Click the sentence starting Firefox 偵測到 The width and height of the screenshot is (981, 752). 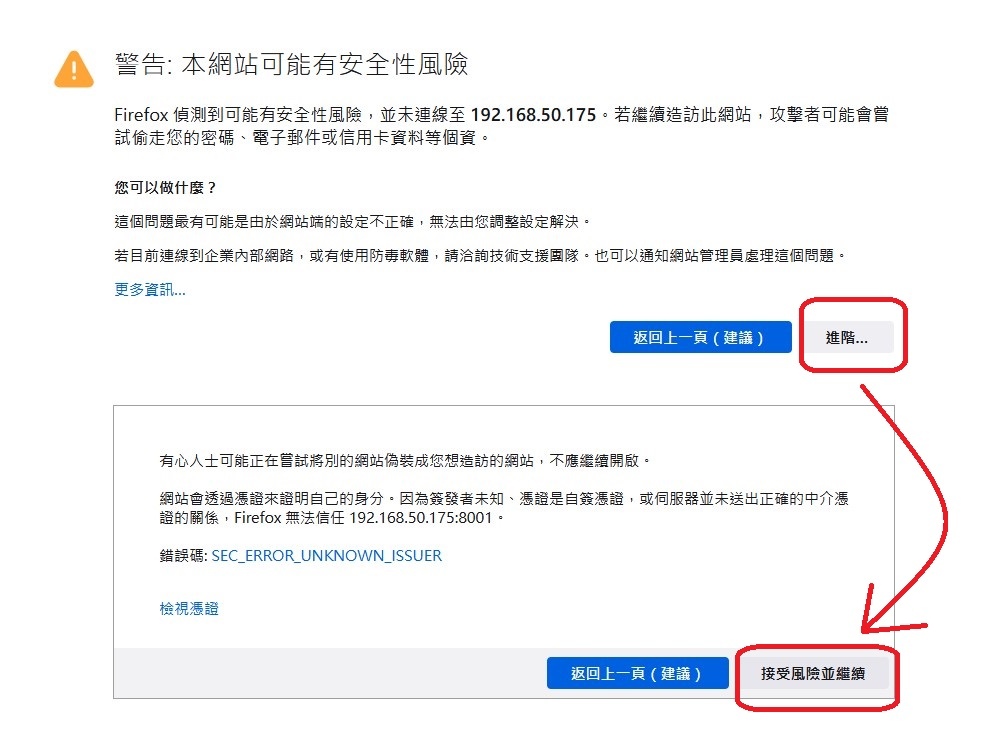(502, 126)
